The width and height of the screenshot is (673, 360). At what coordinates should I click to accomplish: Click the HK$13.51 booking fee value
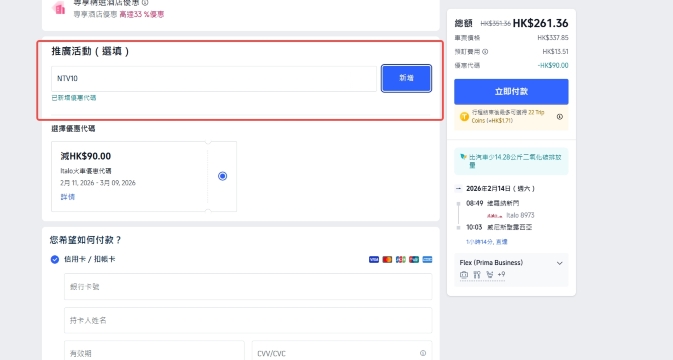pos(555,51)
